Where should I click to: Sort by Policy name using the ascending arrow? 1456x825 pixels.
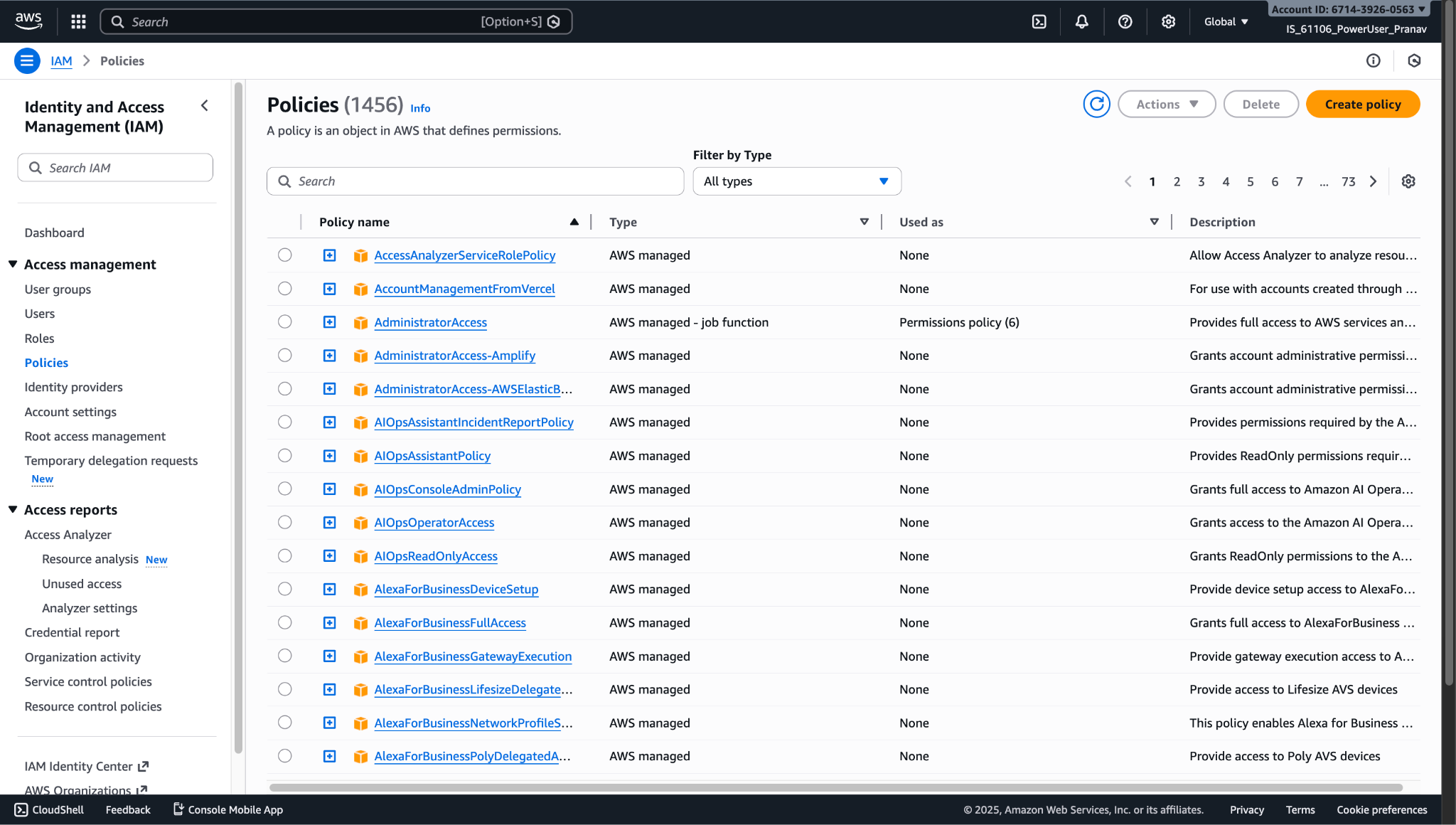click(574, 222)
